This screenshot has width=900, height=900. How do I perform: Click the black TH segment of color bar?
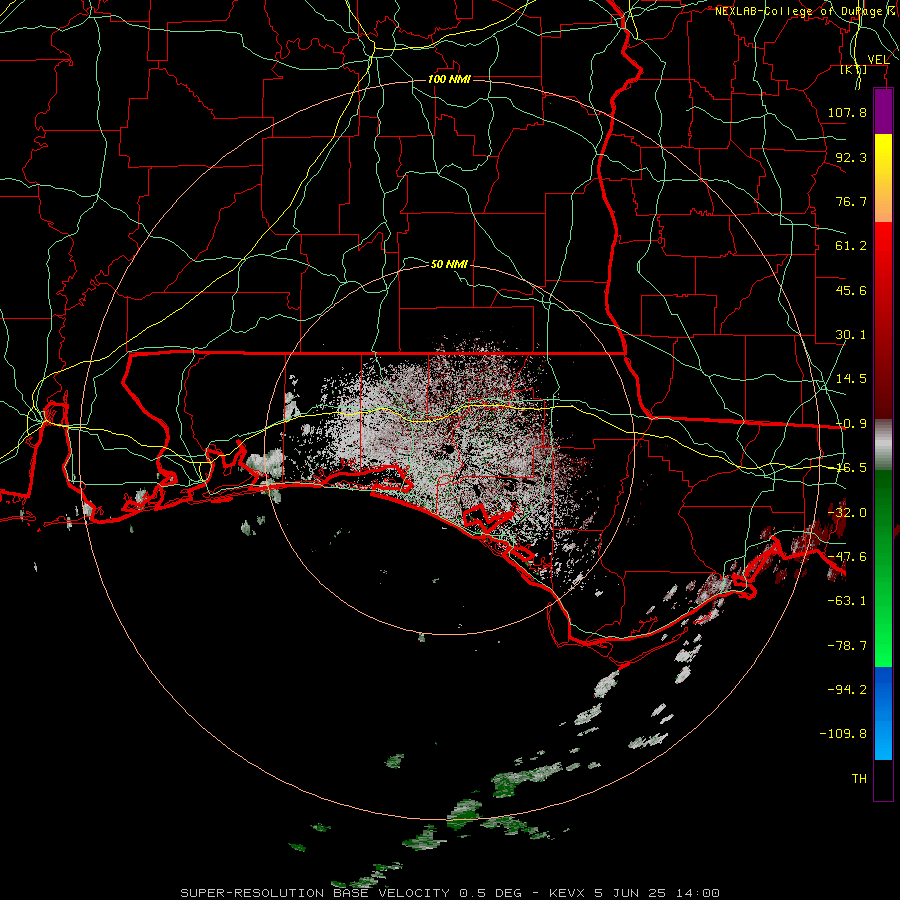click(883, 780)
